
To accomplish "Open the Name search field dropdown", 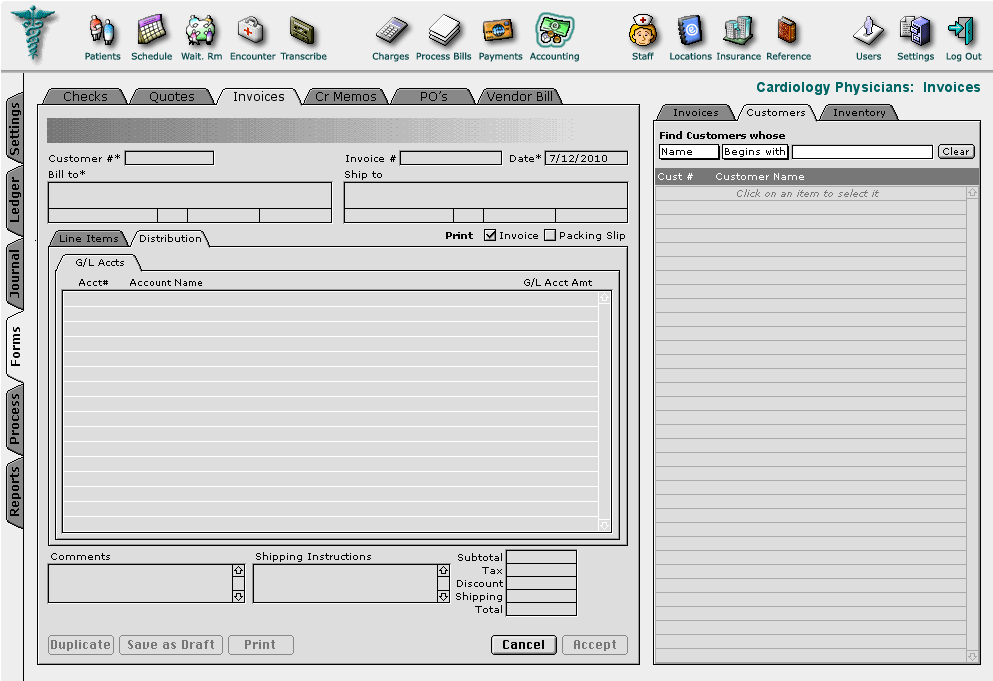I will click(689, 152).
